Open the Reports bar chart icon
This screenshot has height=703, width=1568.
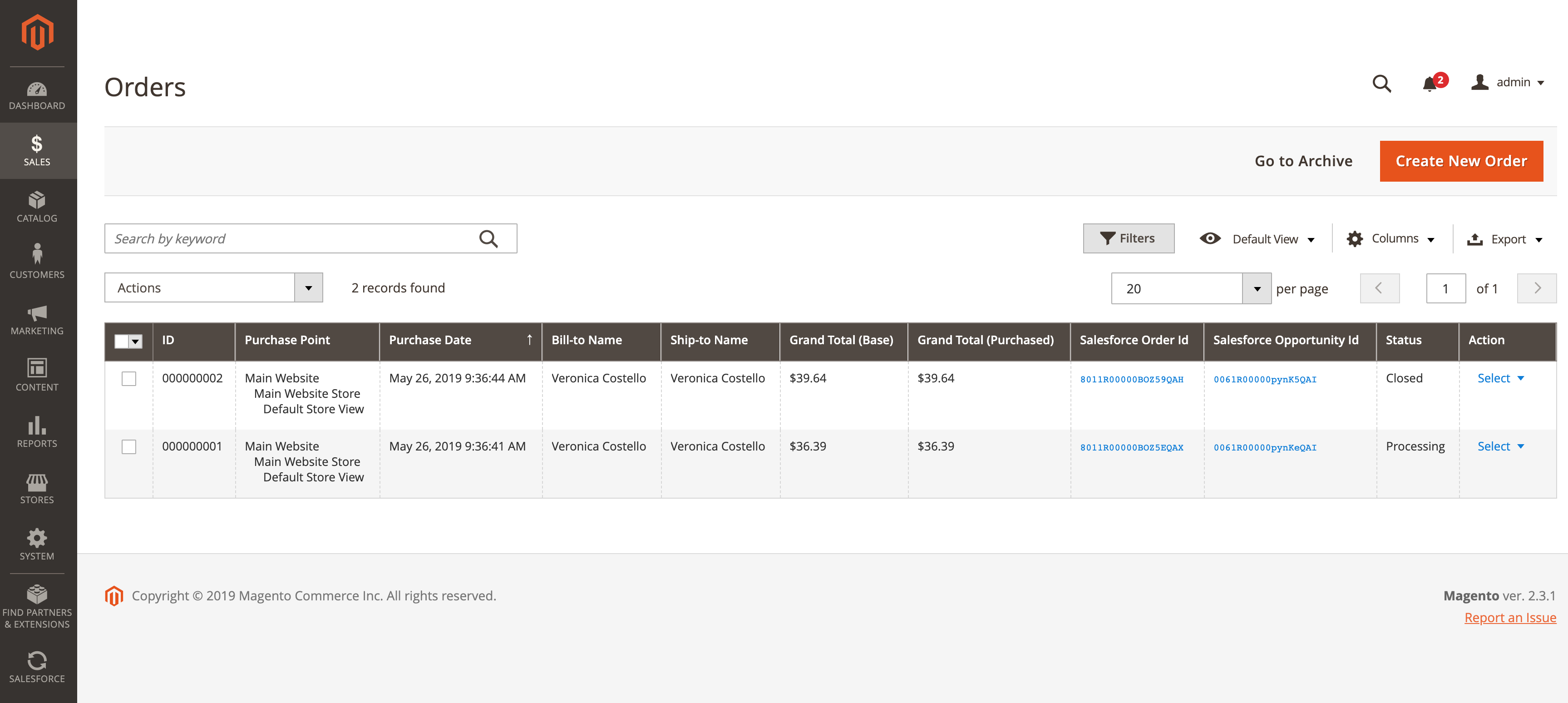tap(37, 431)
